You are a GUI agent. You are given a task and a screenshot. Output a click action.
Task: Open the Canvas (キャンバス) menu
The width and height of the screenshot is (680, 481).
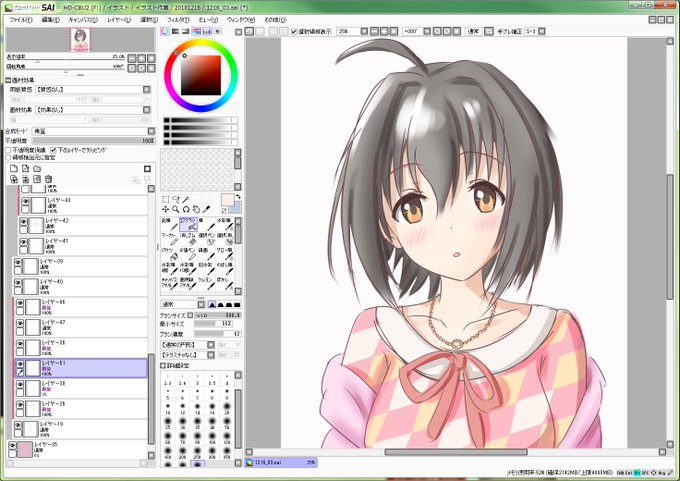click(83, 20)
